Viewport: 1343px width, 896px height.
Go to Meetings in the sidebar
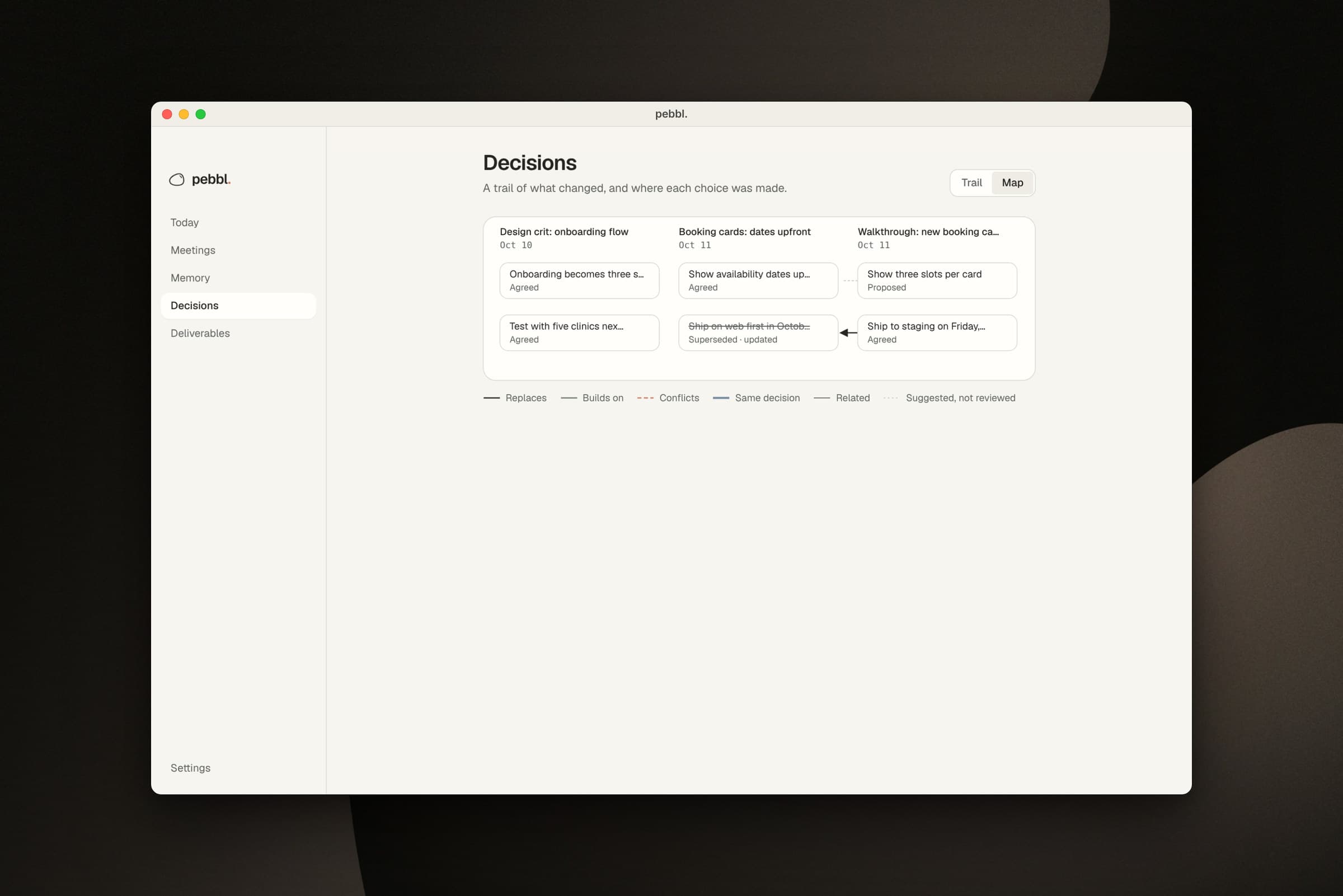238,250
